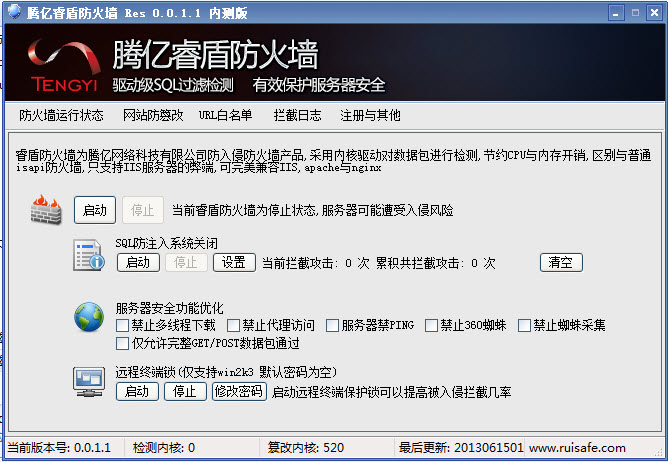The image size is (668, 462).
Task: Click 远程终端锁 heading text
Action: pos(226,372)
